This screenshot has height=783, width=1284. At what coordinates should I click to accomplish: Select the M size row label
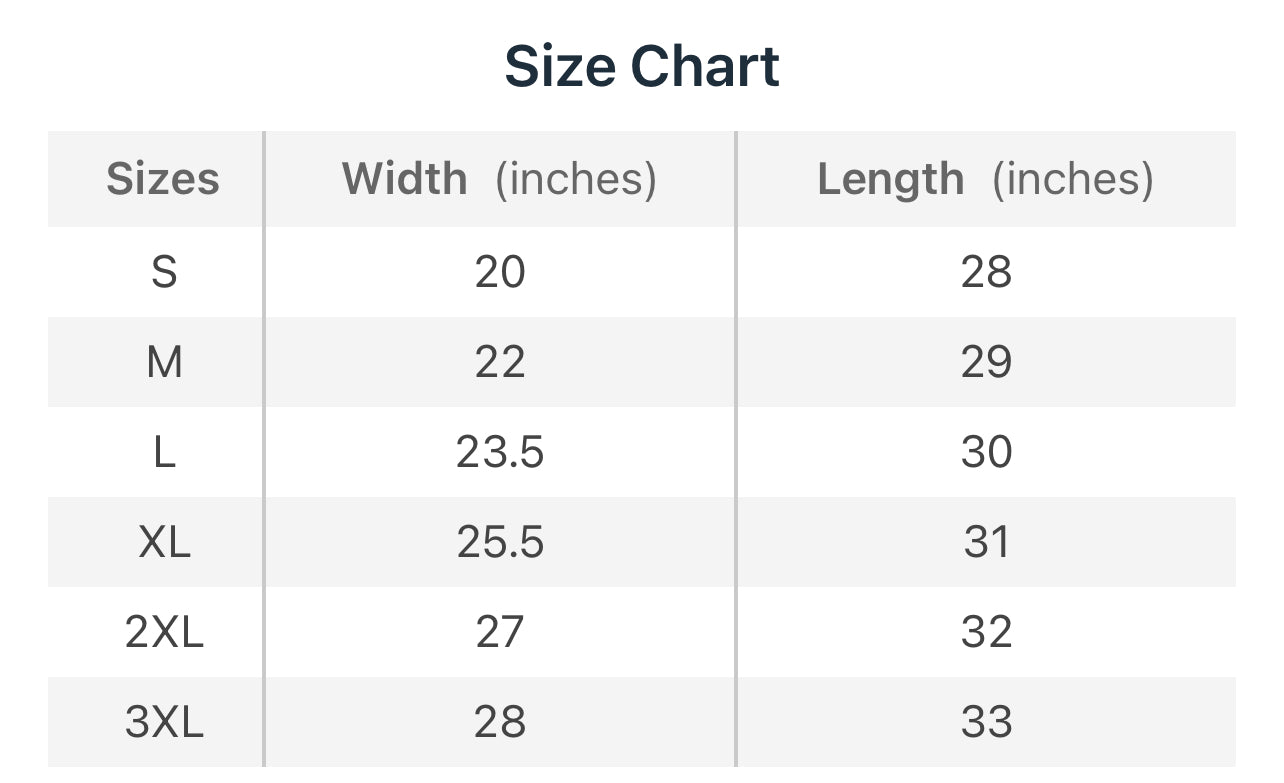click(164, 362)
